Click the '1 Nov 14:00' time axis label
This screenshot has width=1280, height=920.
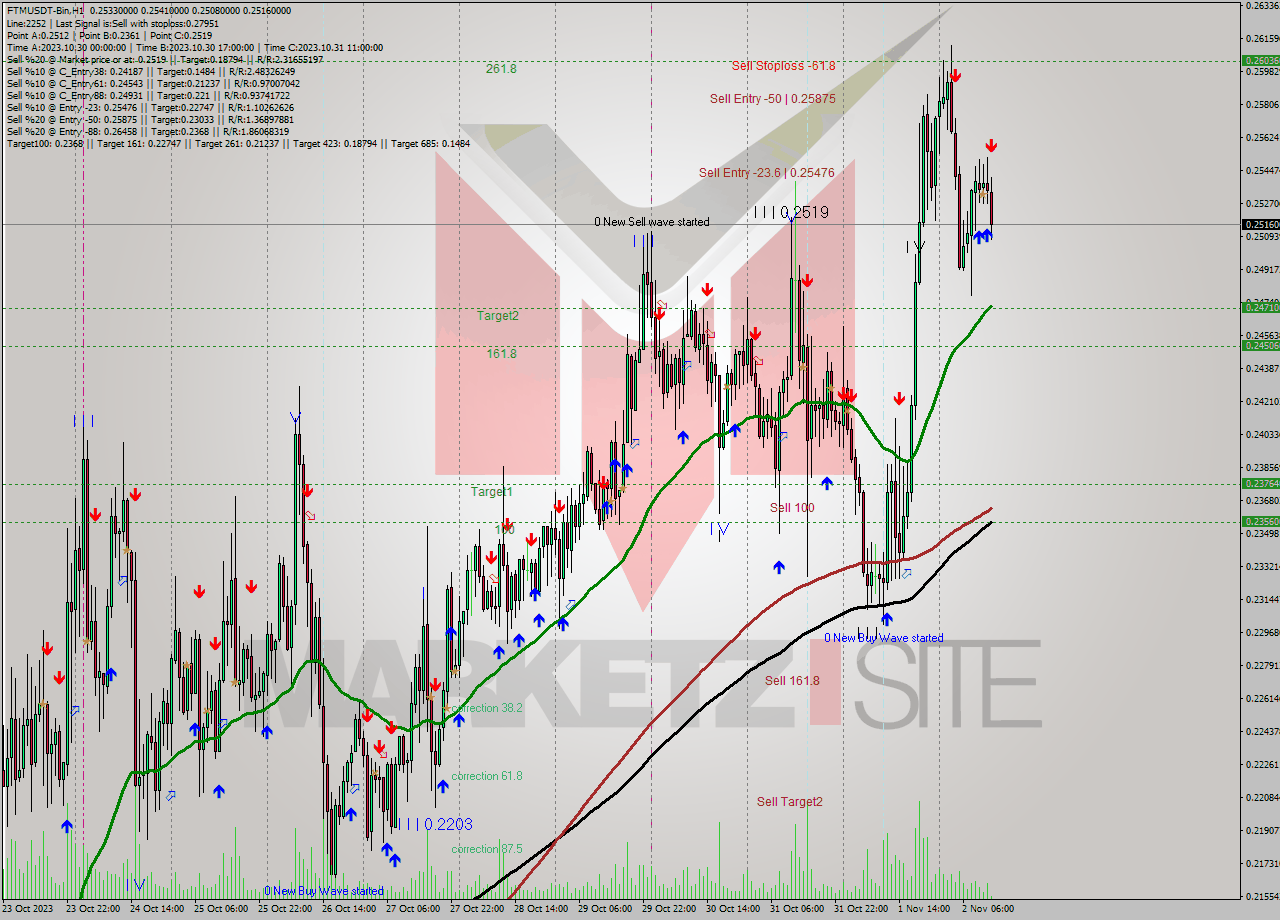[x=924, y=909]
